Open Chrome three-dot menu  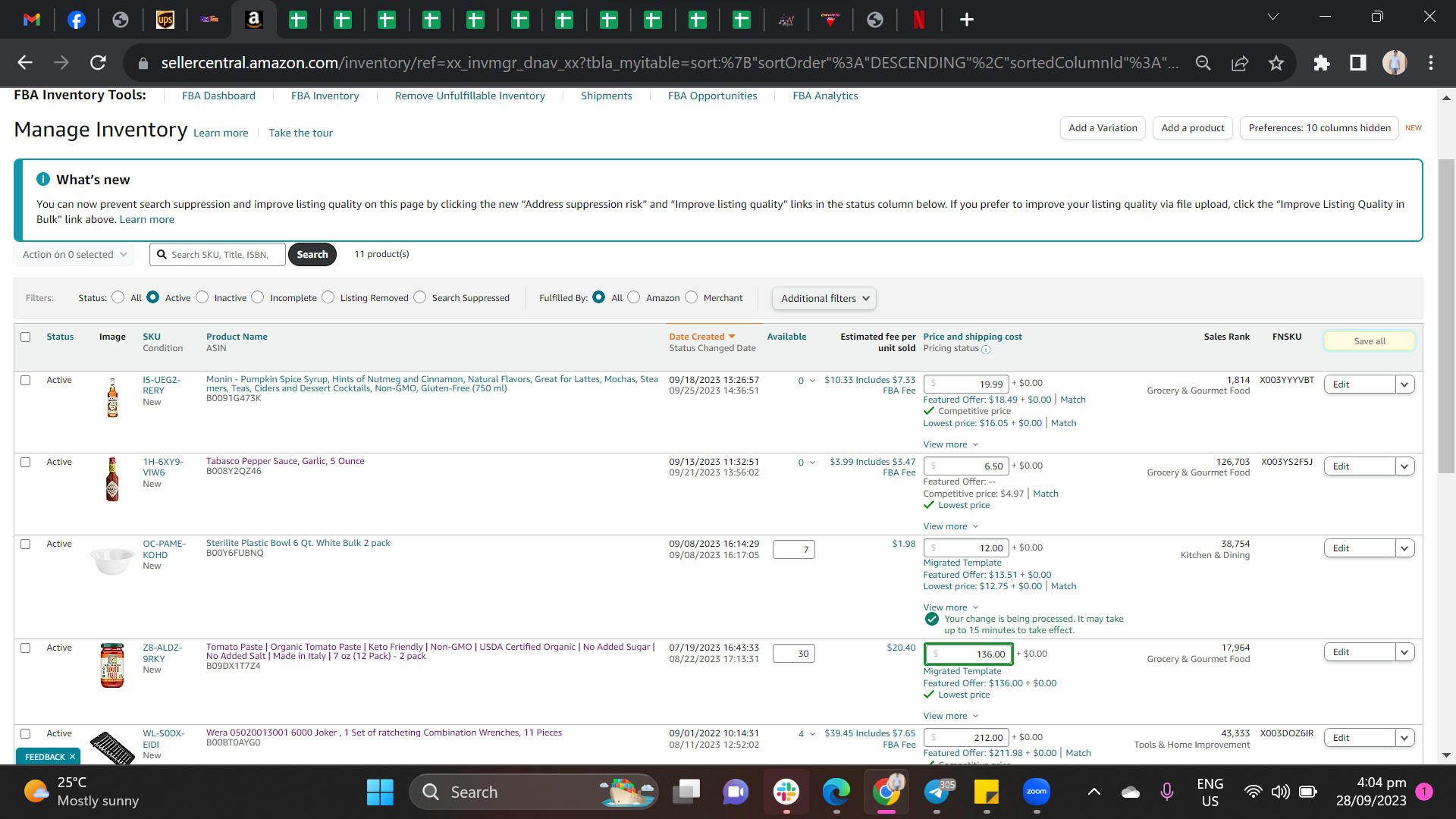pos(1431,63)
